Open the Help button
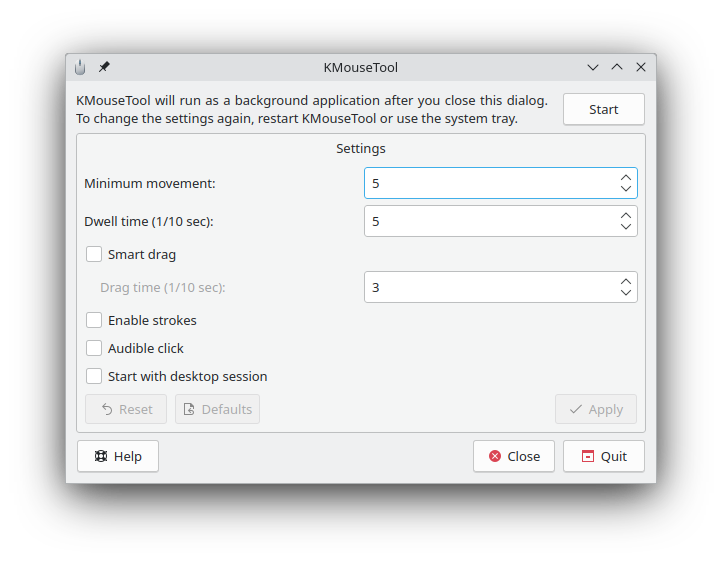The image size is (723, 562). (x=118, y=456)
